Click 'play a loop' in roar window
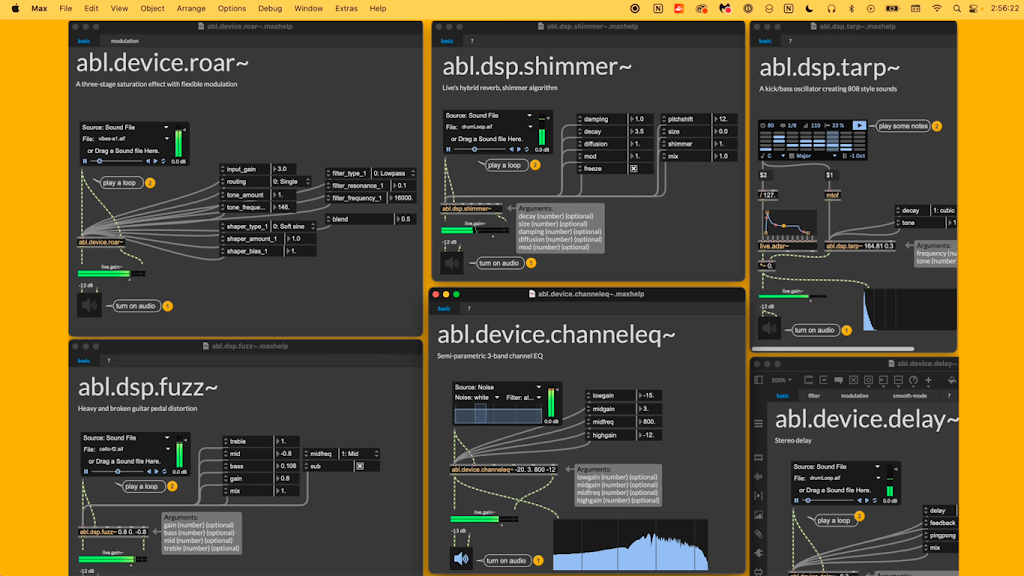1024x576 pixels. pos(119,183)
